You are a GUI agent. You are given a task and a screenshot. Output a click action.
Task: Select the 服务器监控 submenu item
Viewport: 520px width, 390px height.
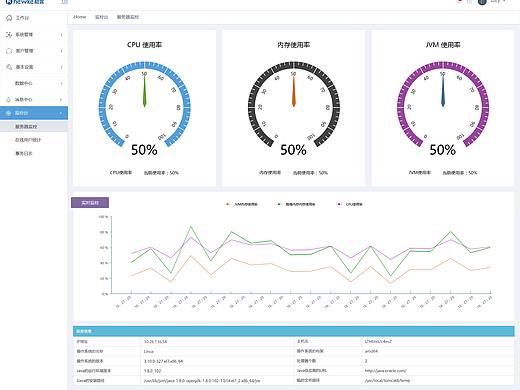pyautogui.click(x=26, y=127)
